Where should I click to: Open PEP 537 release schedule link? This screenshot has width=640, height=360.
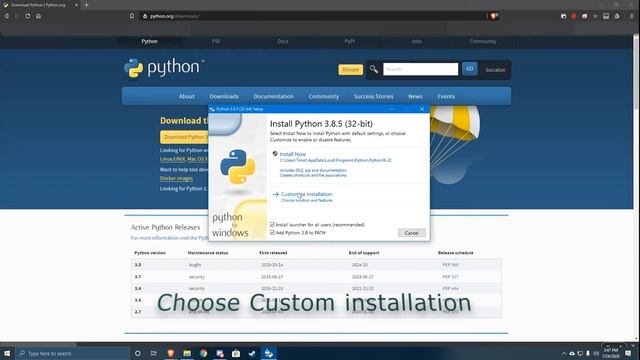pyautogui.click(x=450, y=277)
